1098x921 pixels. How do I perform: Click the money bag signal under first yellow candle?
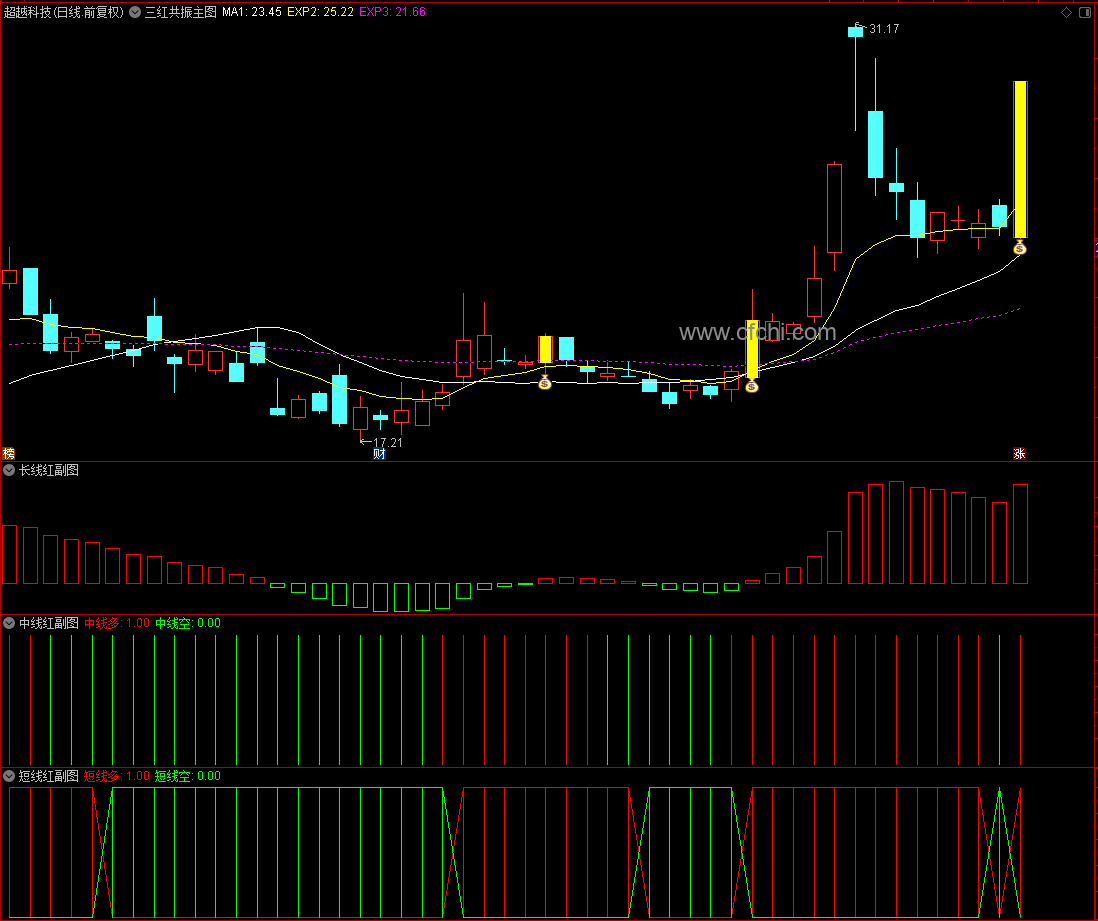[545, 382]
